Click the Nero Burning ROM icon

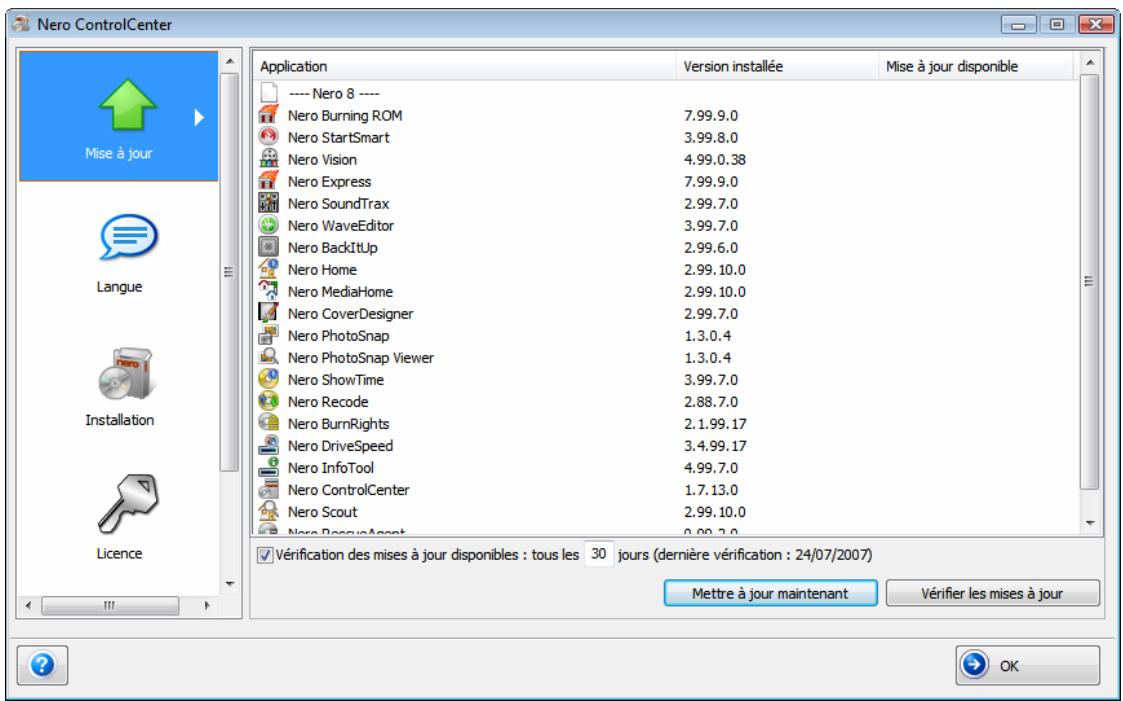[x=269, y=115]
